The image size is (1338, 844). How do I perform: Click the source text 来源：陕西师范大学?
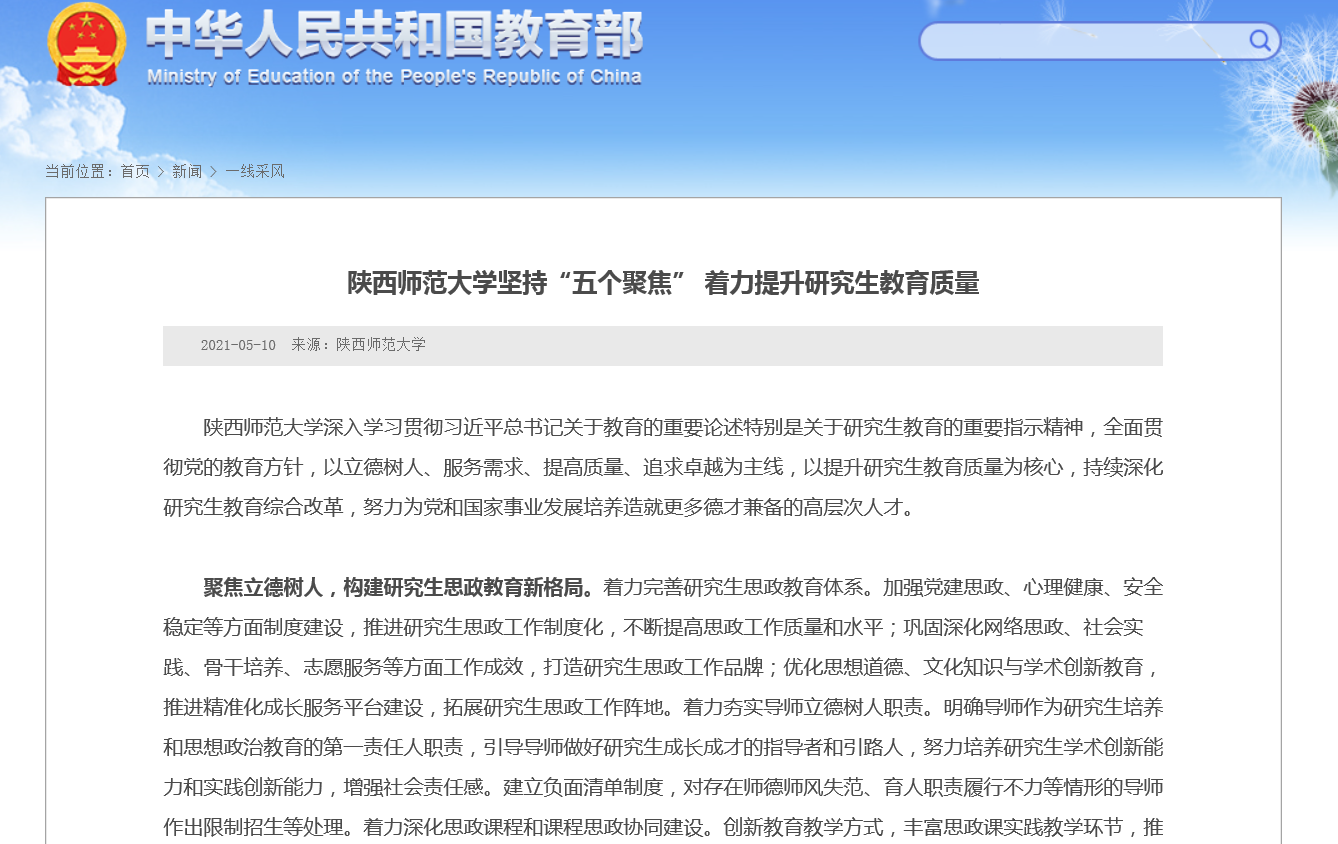tap(358, 345)
